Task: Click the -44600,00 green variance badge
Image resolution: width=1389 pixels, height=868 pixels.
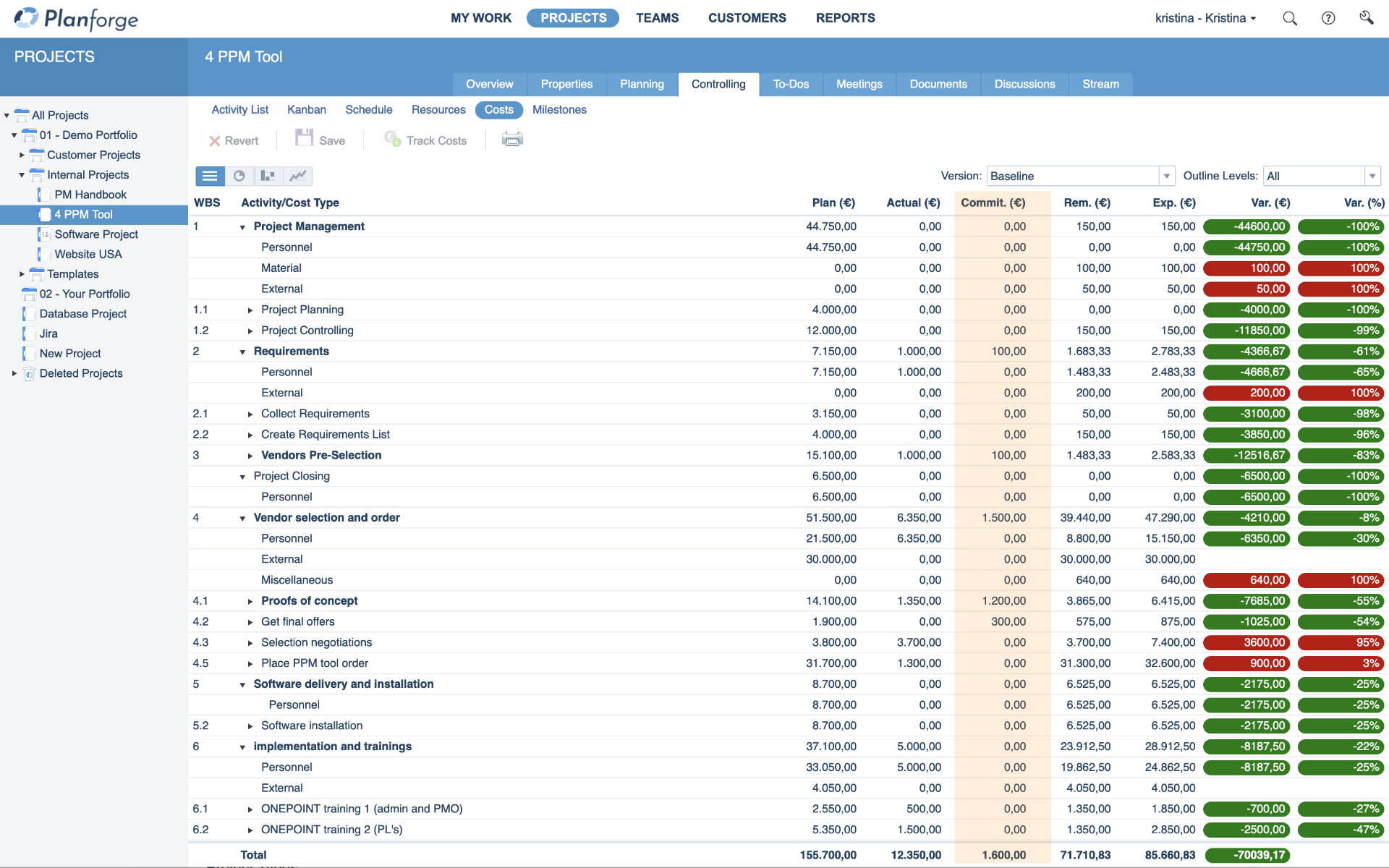Action: (1246, 226)
